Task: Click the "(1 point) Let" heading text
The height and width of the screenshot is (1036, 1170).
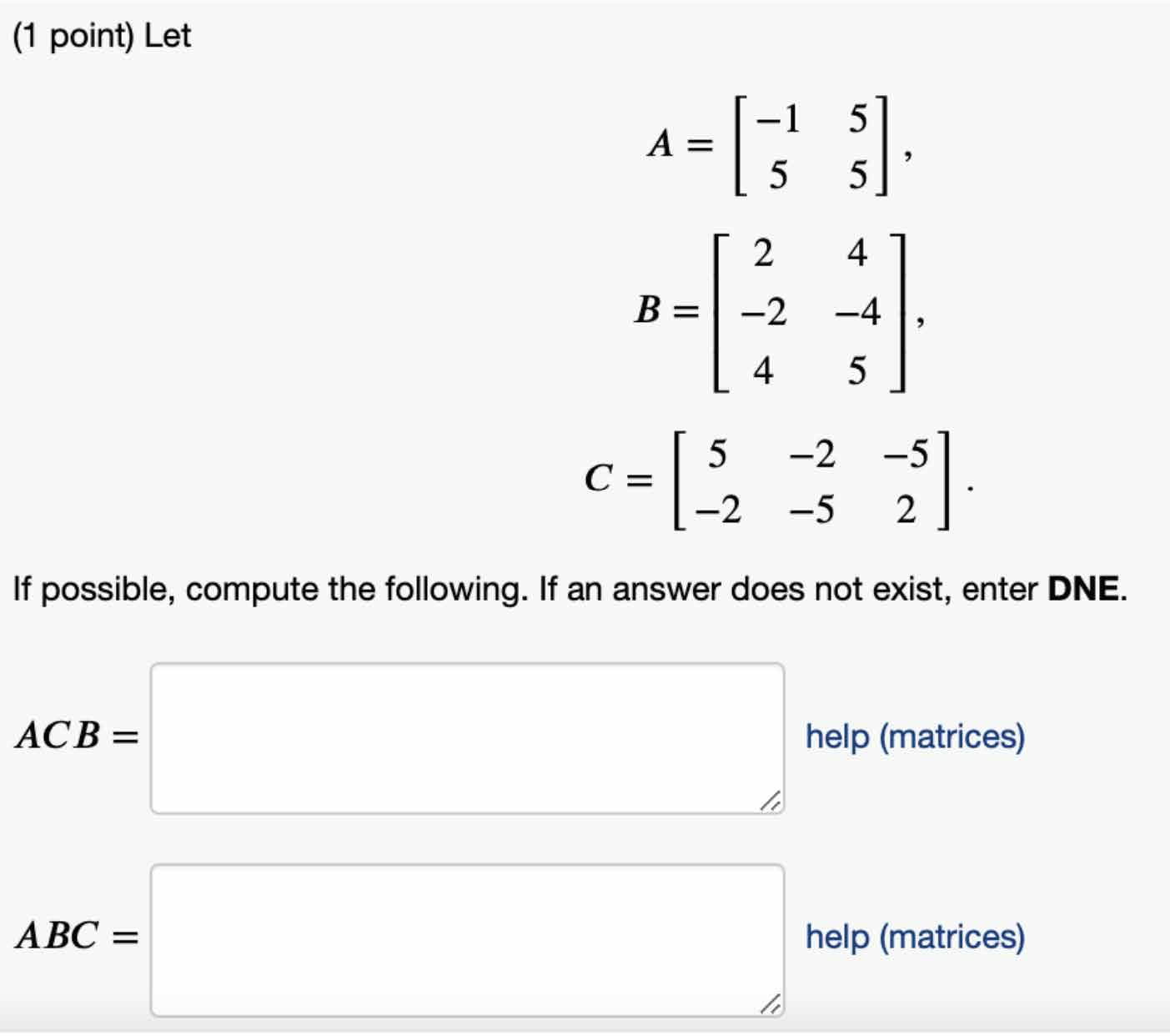Action: pos(102,36)
